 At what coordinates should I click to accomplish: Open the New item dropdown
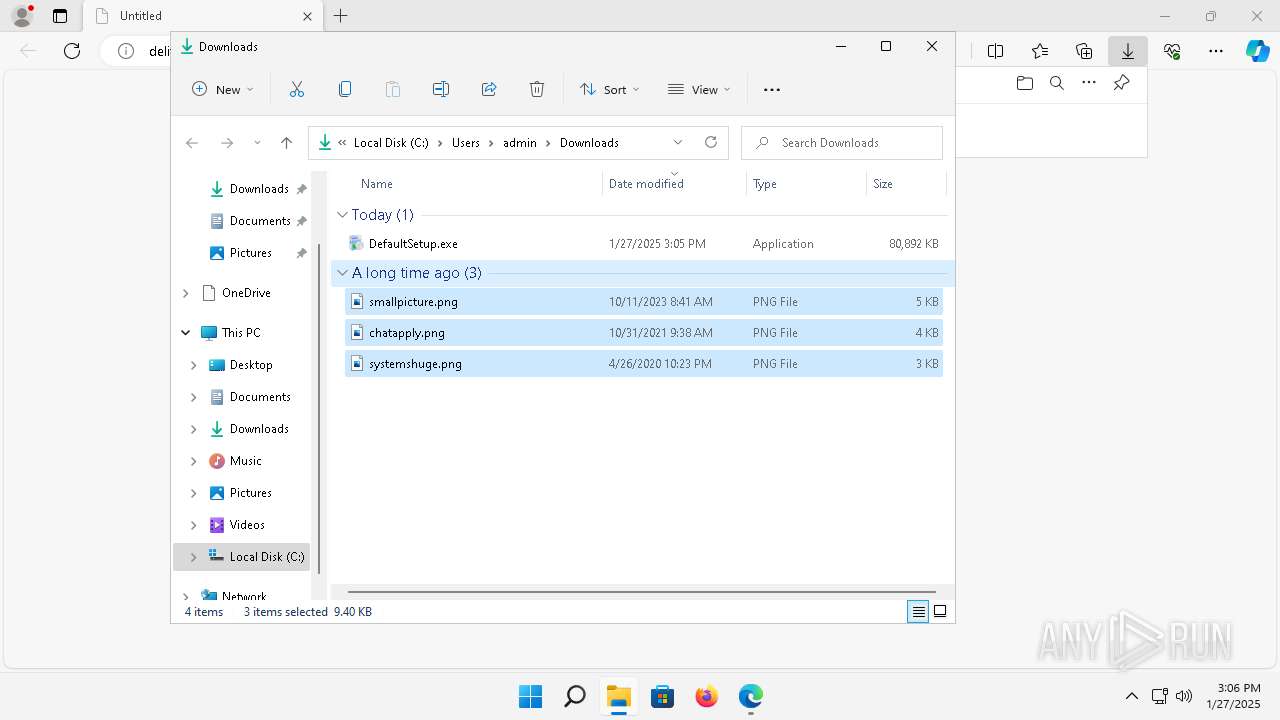pyautogui.click(x=222, y=89)
